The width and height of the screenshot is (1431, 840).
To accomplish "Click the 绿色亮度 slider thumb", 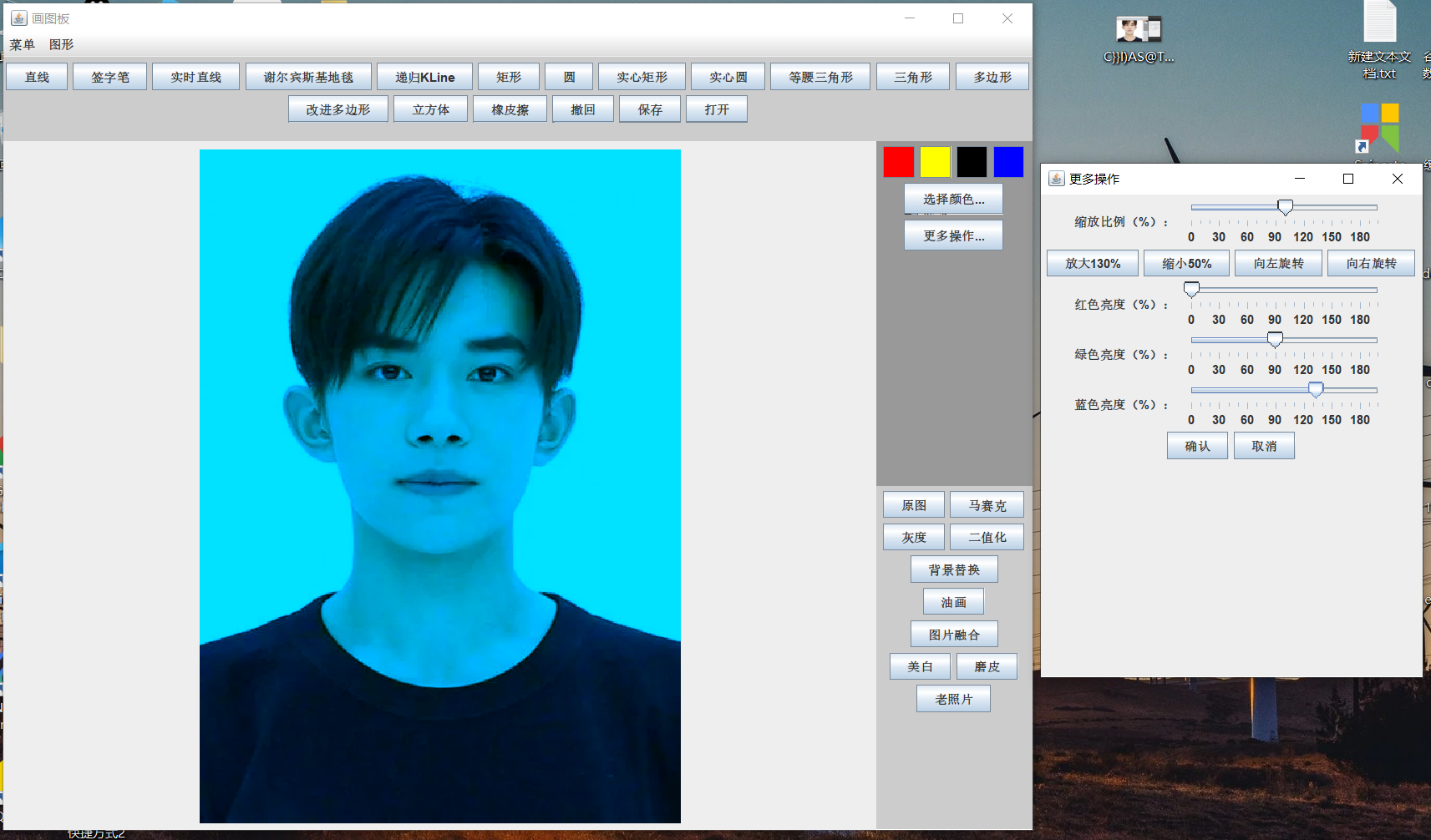I will (x=1275, y=340).
